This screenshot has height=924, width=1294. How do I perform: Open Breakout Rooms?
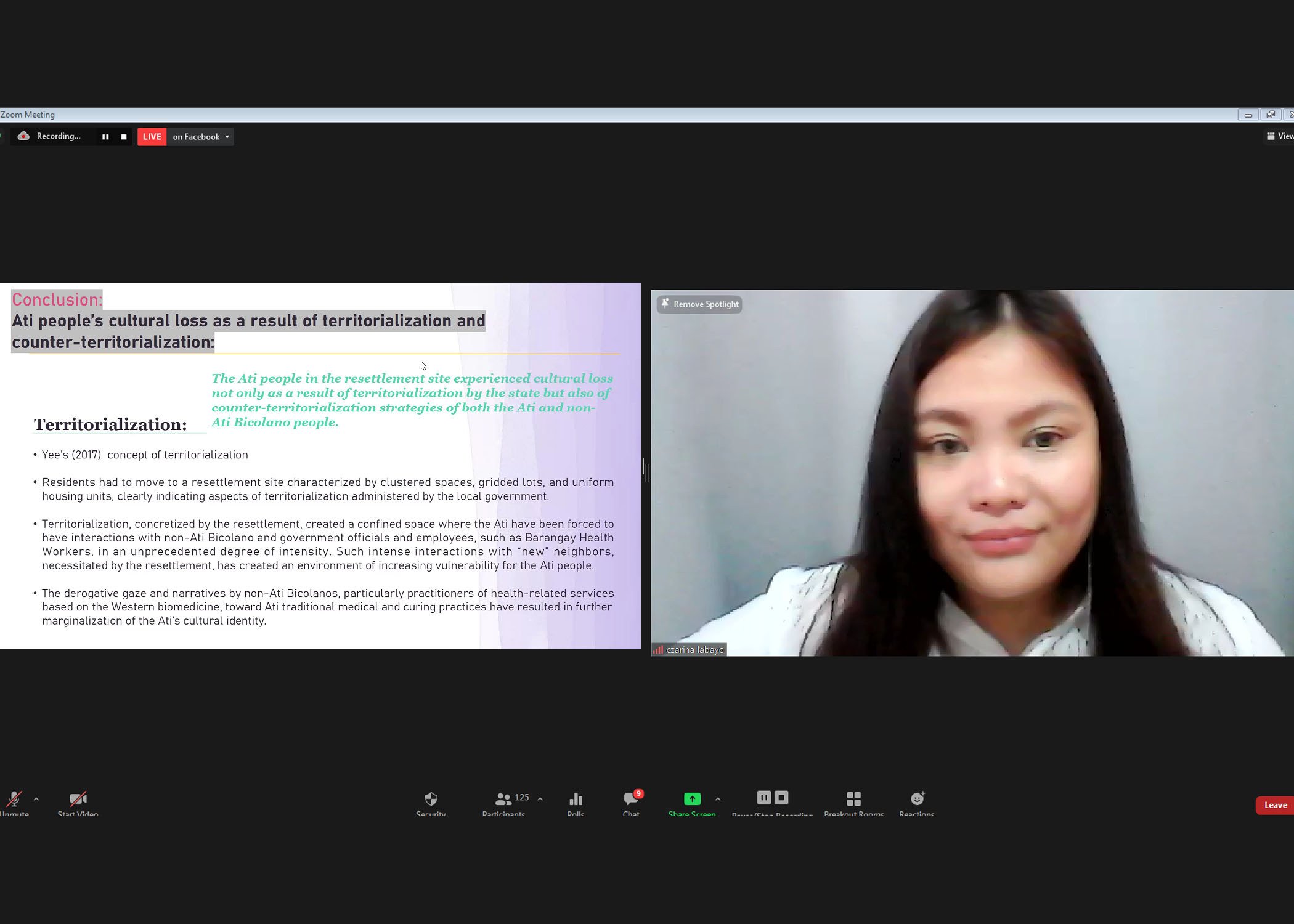click(x=853, y=799)
